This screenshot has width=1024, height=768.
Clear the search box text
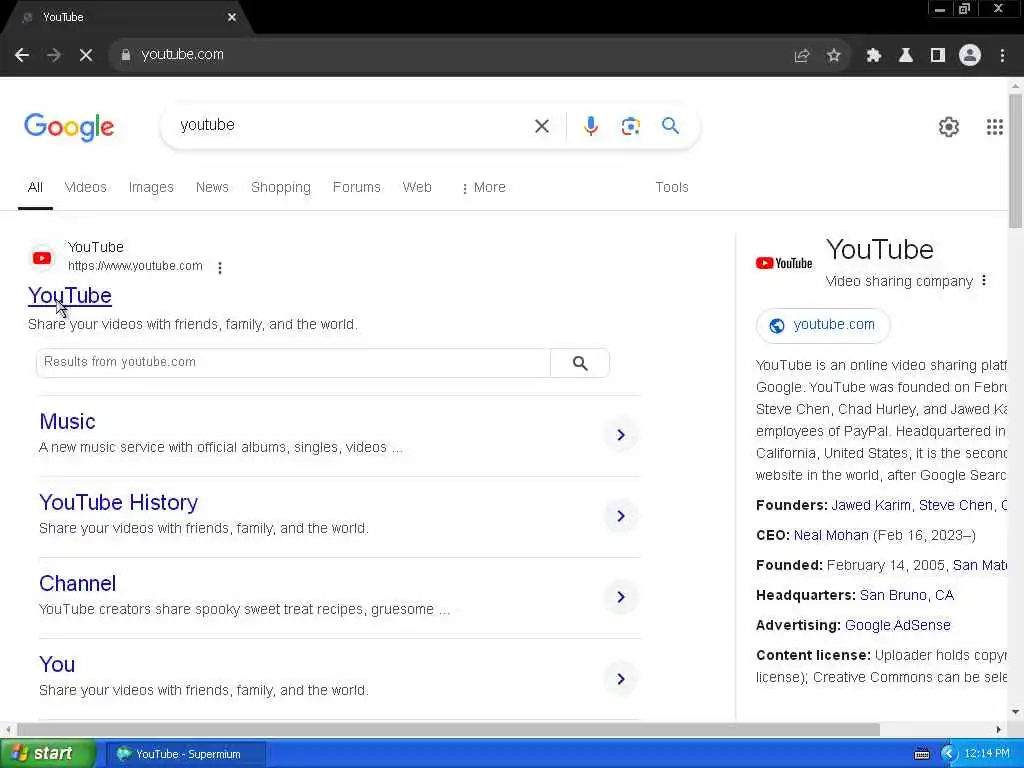click(542, 126)
